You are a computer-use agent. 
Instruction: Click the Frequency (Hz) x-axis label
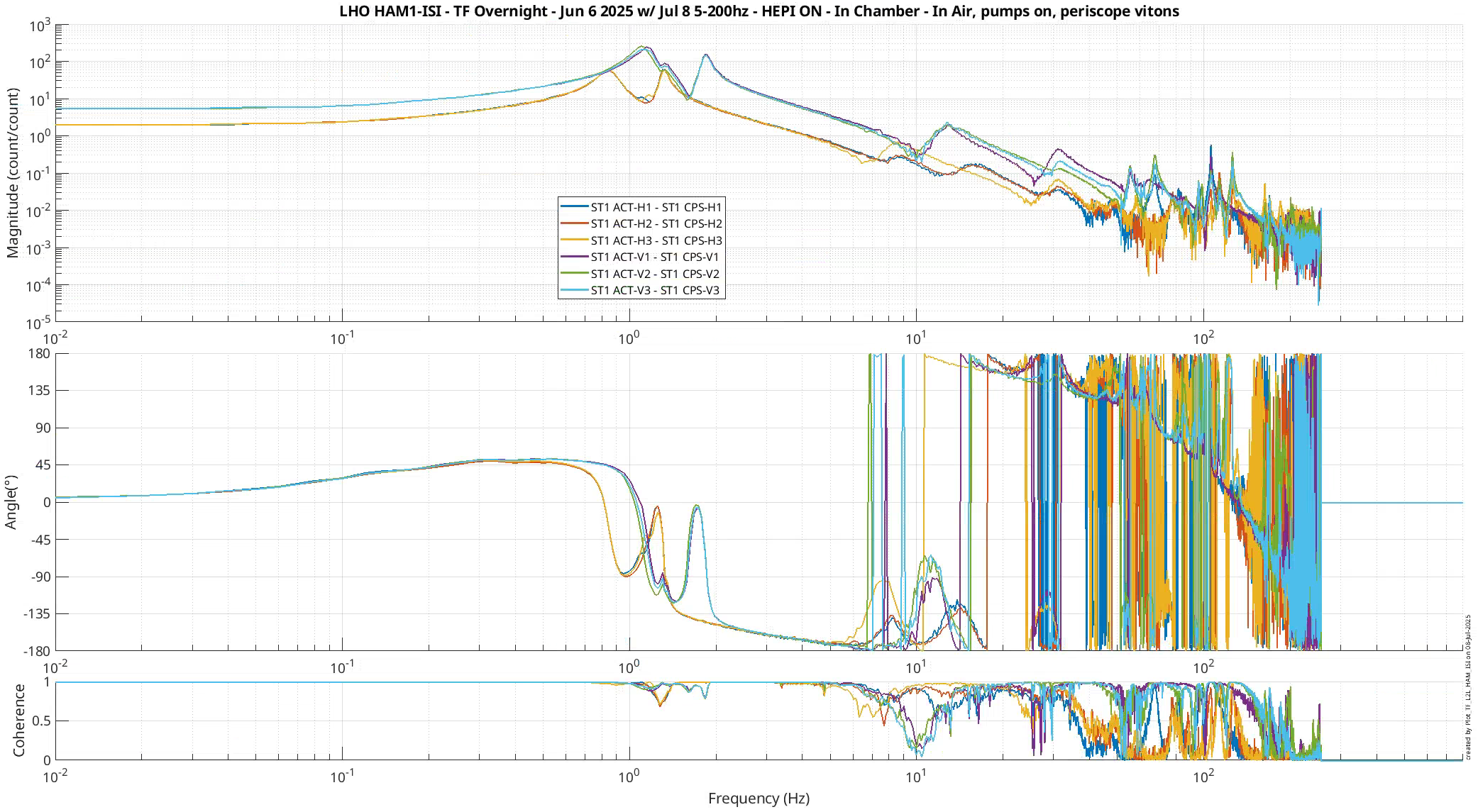click(759, 799)
